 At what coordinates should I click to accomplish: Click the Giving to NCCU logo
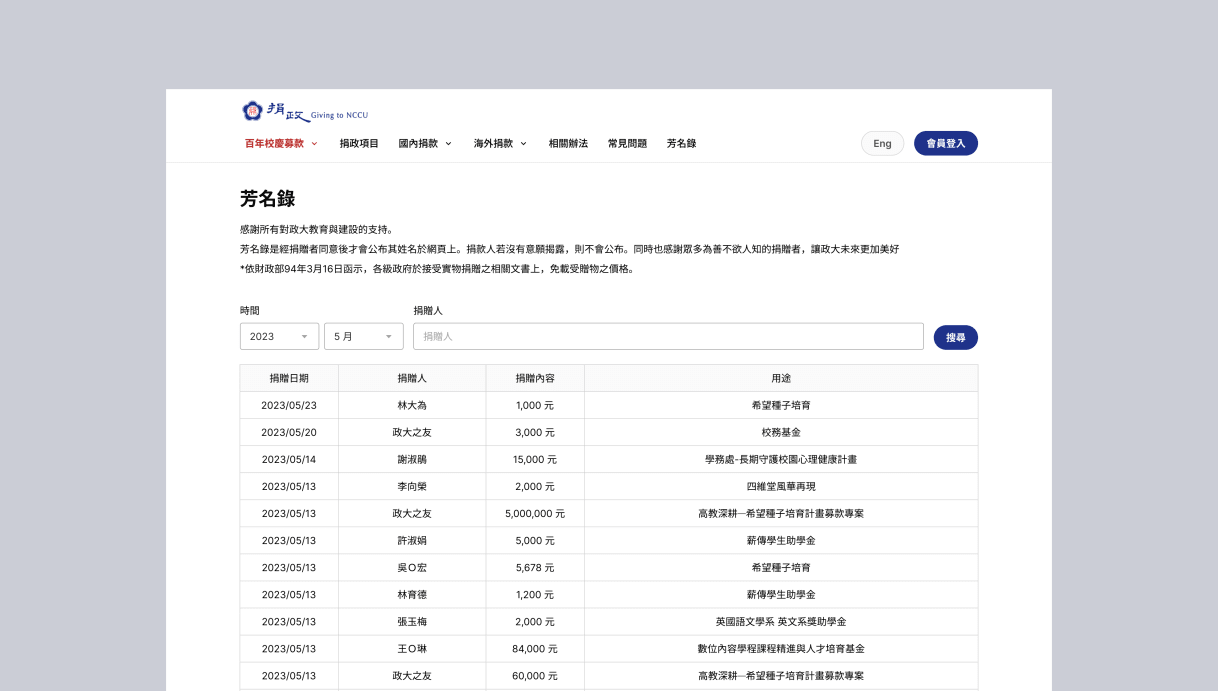(x=305, y=112)
